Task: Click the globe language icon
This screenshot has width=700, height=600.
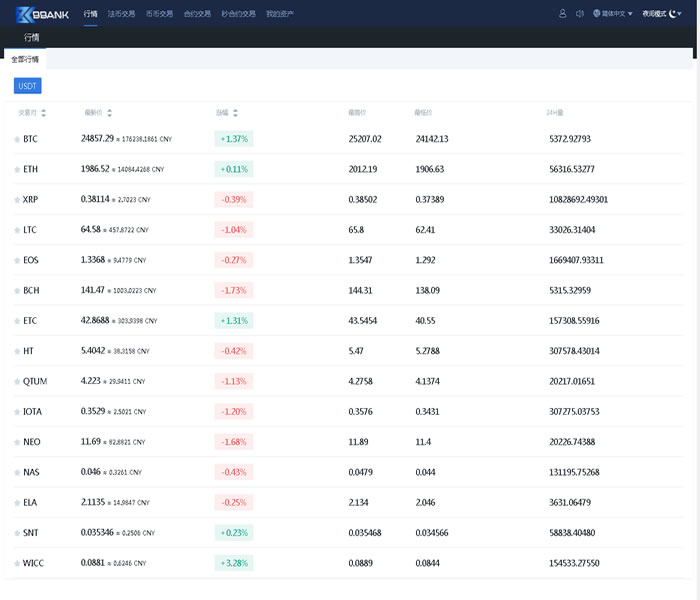Action: 596,13
